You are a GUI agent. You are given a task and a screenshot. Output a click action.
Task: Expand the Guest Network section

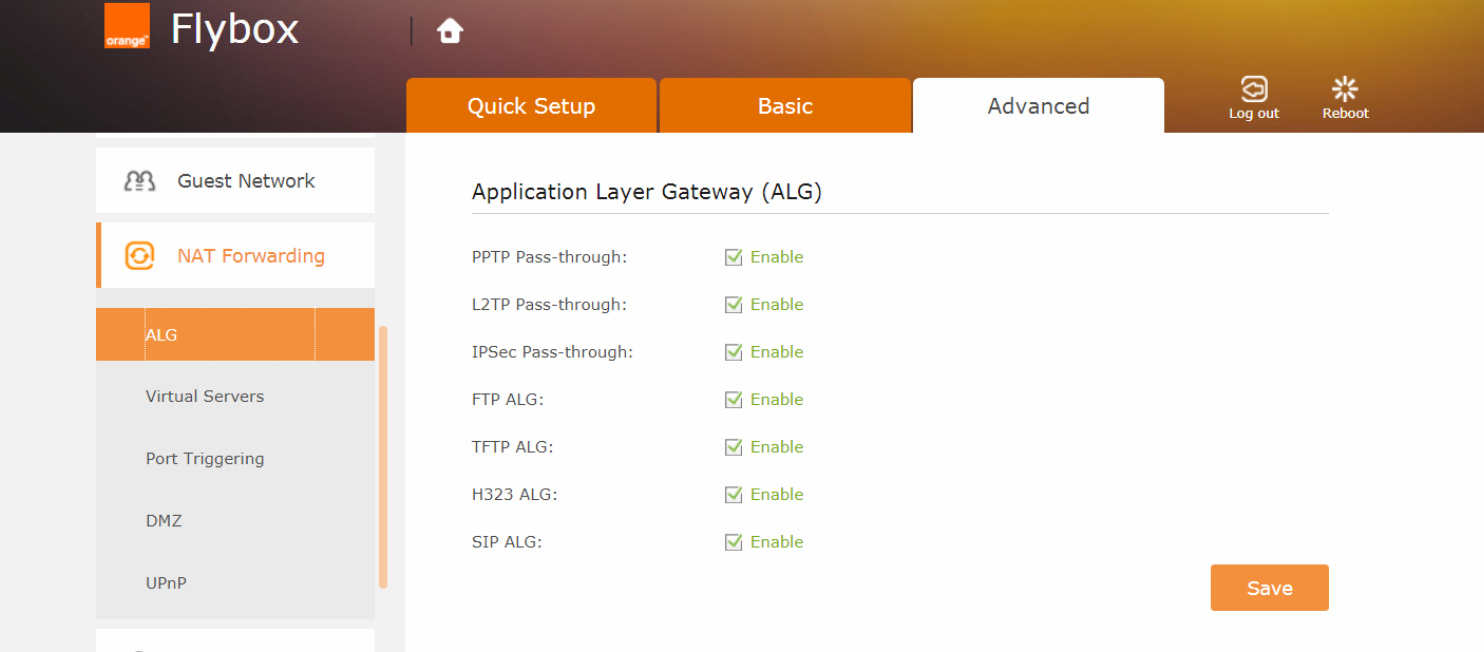click(246, 181)
